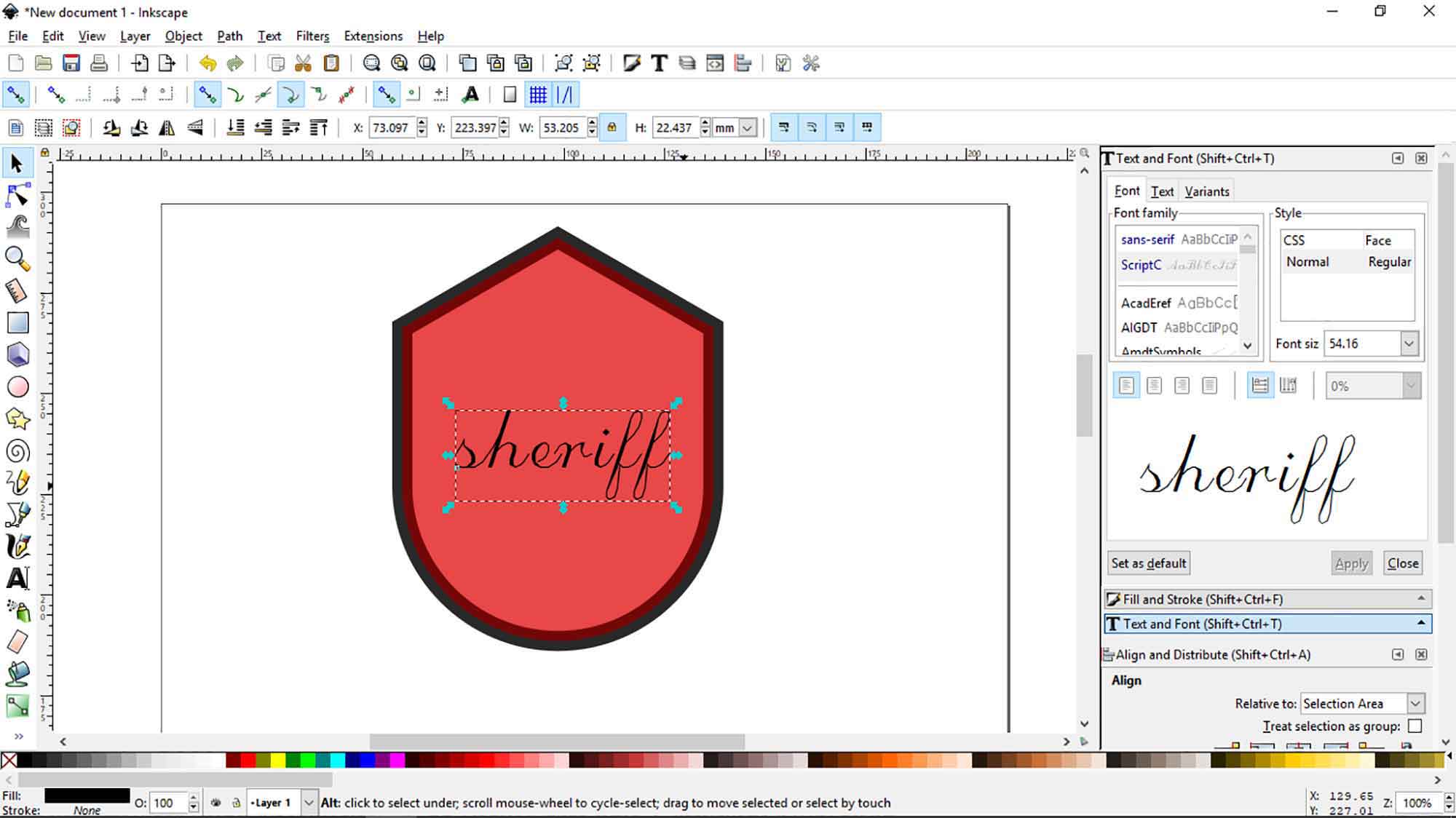Switch to the Font tab
This screenshot has width=1456, height=818.
pyautogui.click(x=1127, y=191)
